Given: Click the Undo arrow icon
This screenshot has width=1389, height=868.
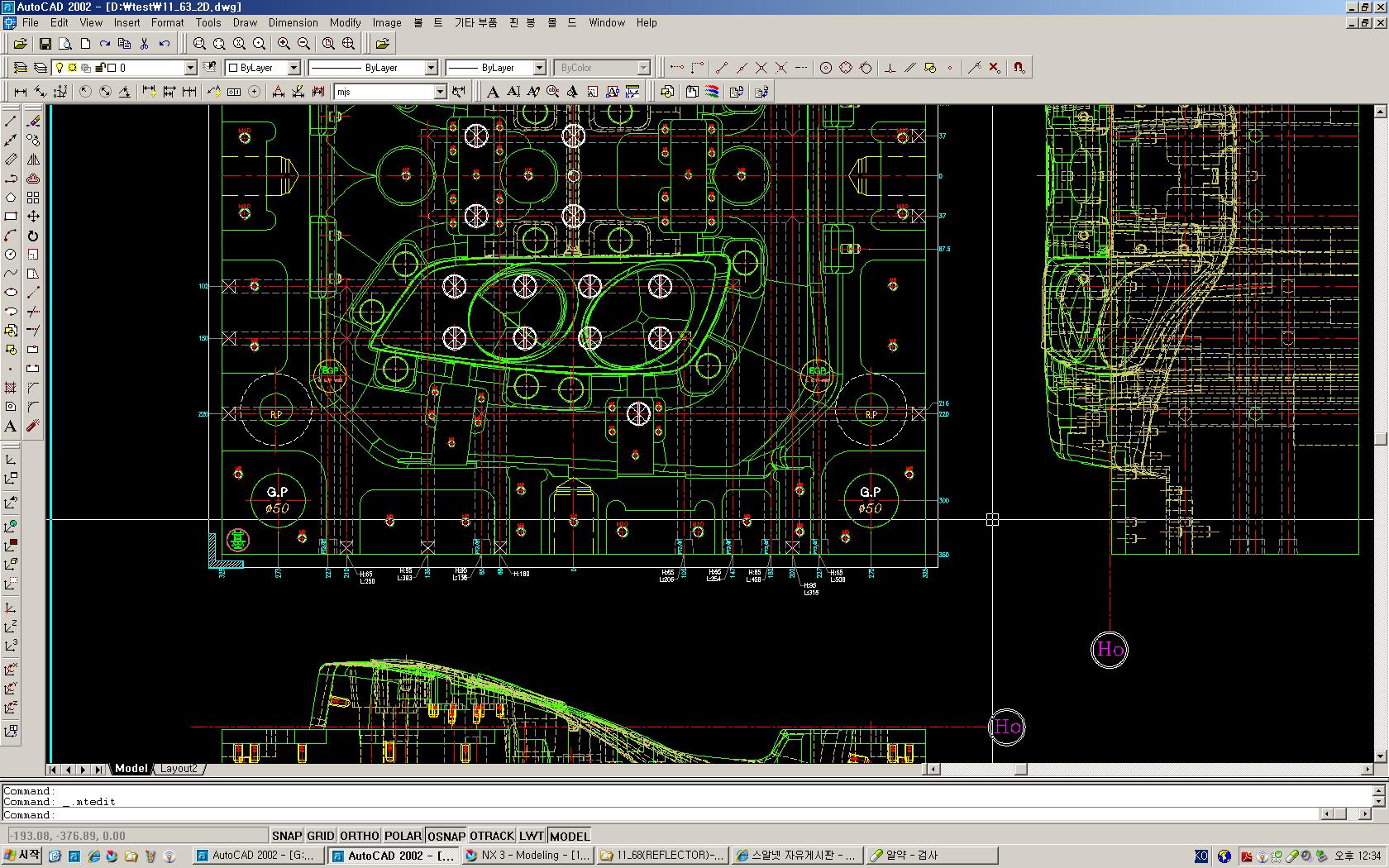Looking at the screenshot, I should click(x=164, y=43).
